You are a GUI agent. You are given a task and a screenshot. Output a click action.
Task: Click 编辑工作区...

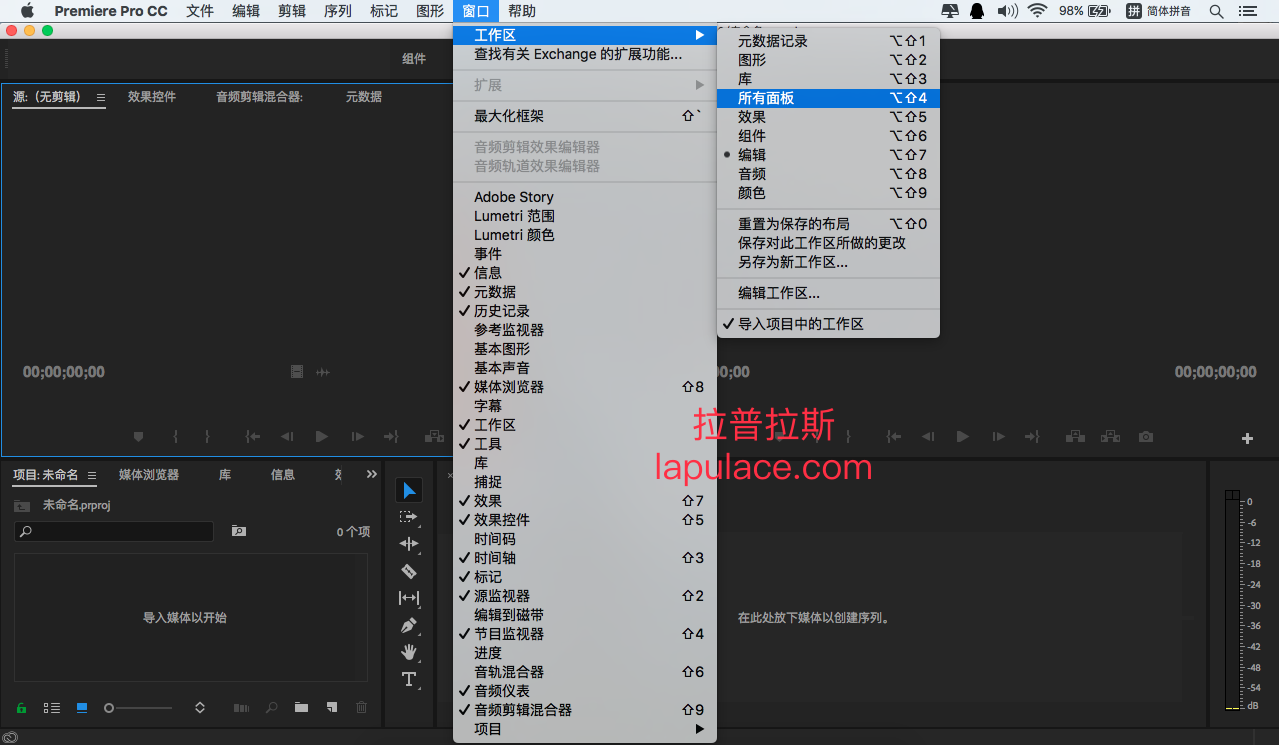click(828, 293)
